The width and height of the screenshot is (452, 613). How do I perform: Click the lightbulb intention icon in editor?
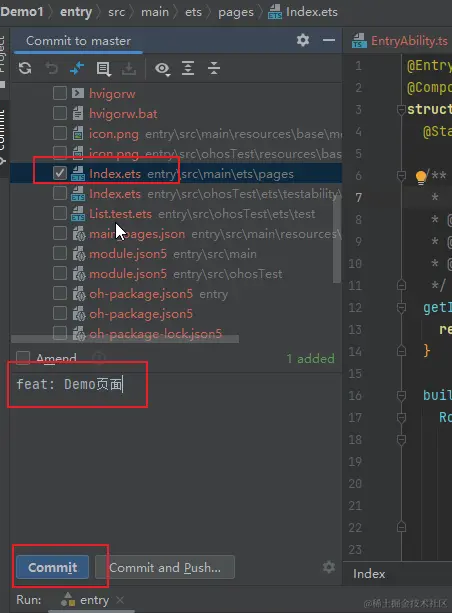[x=421, y=177]
